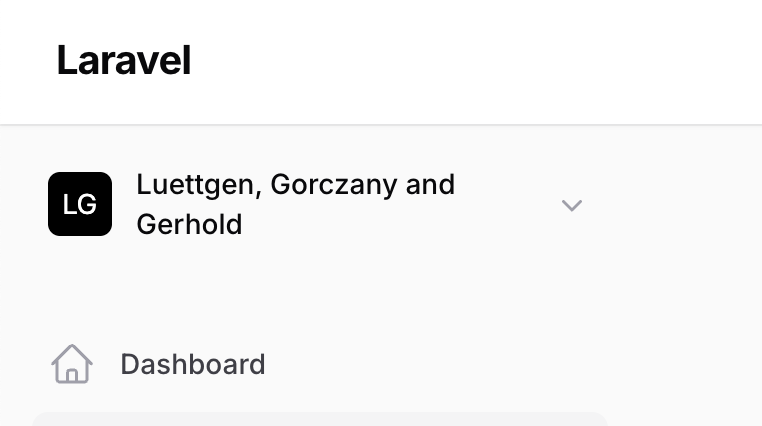Click the down arrow beside the team name
The height and width of the screenshot is (426, 762).
(571, 205)
